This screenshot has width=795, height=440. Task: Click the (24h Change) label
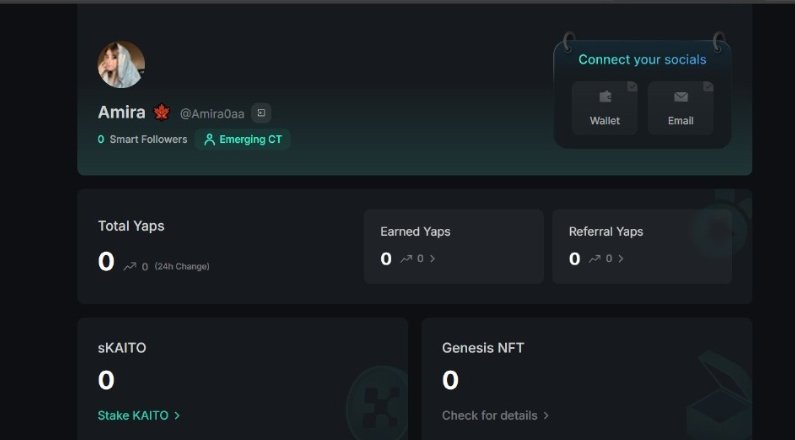click(182, 267)
